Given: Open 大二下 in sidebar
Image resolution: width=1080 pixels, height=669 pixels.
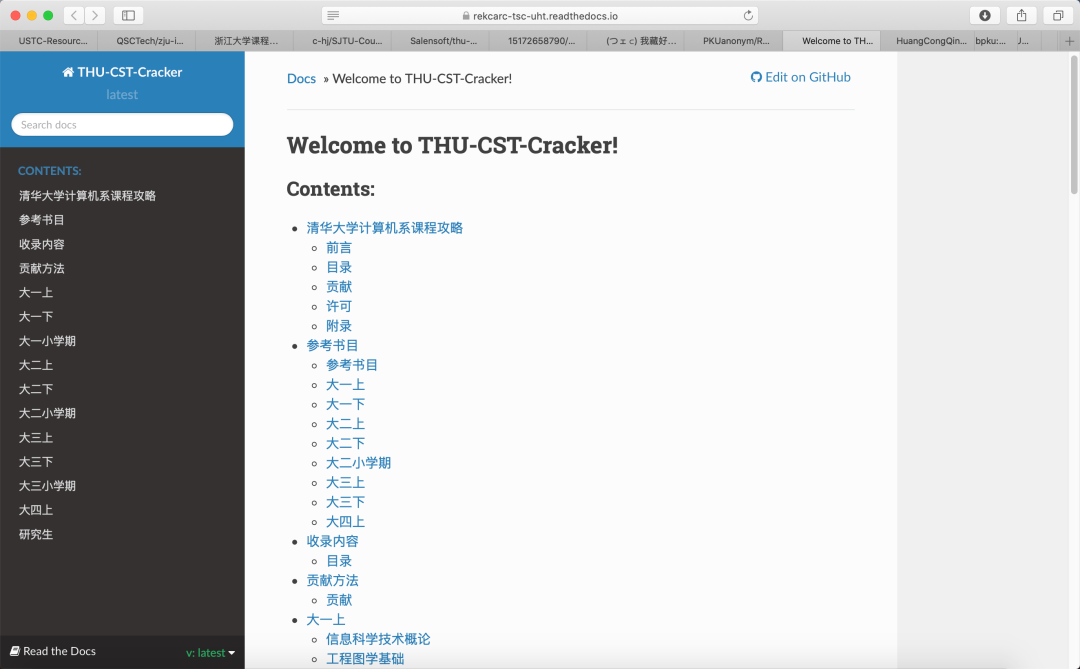Looking at the screenshot, I should [36, 389].
